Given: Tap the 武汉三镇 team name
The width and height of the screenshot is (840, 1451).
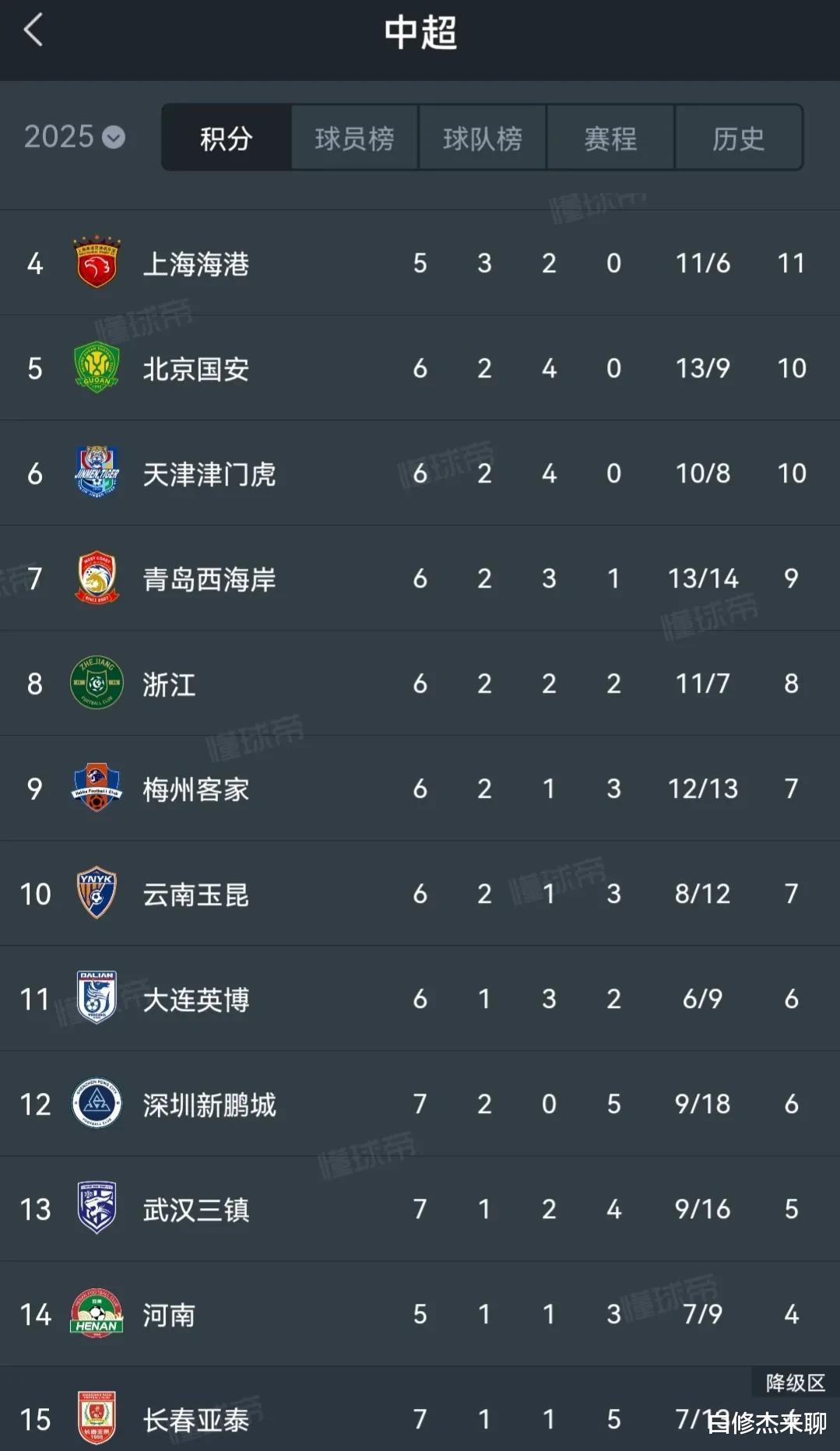Looking at the screenshot, I should (x=196, y=1210).
